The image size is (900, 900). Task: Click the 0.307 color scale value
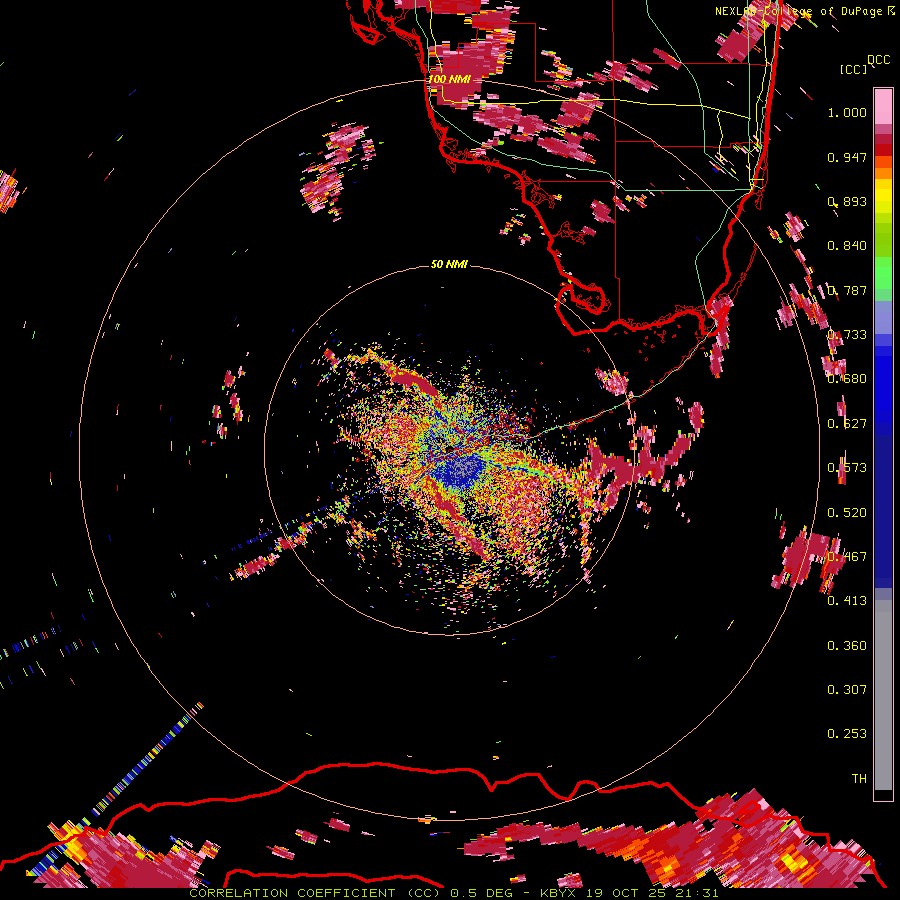(847, 690)
